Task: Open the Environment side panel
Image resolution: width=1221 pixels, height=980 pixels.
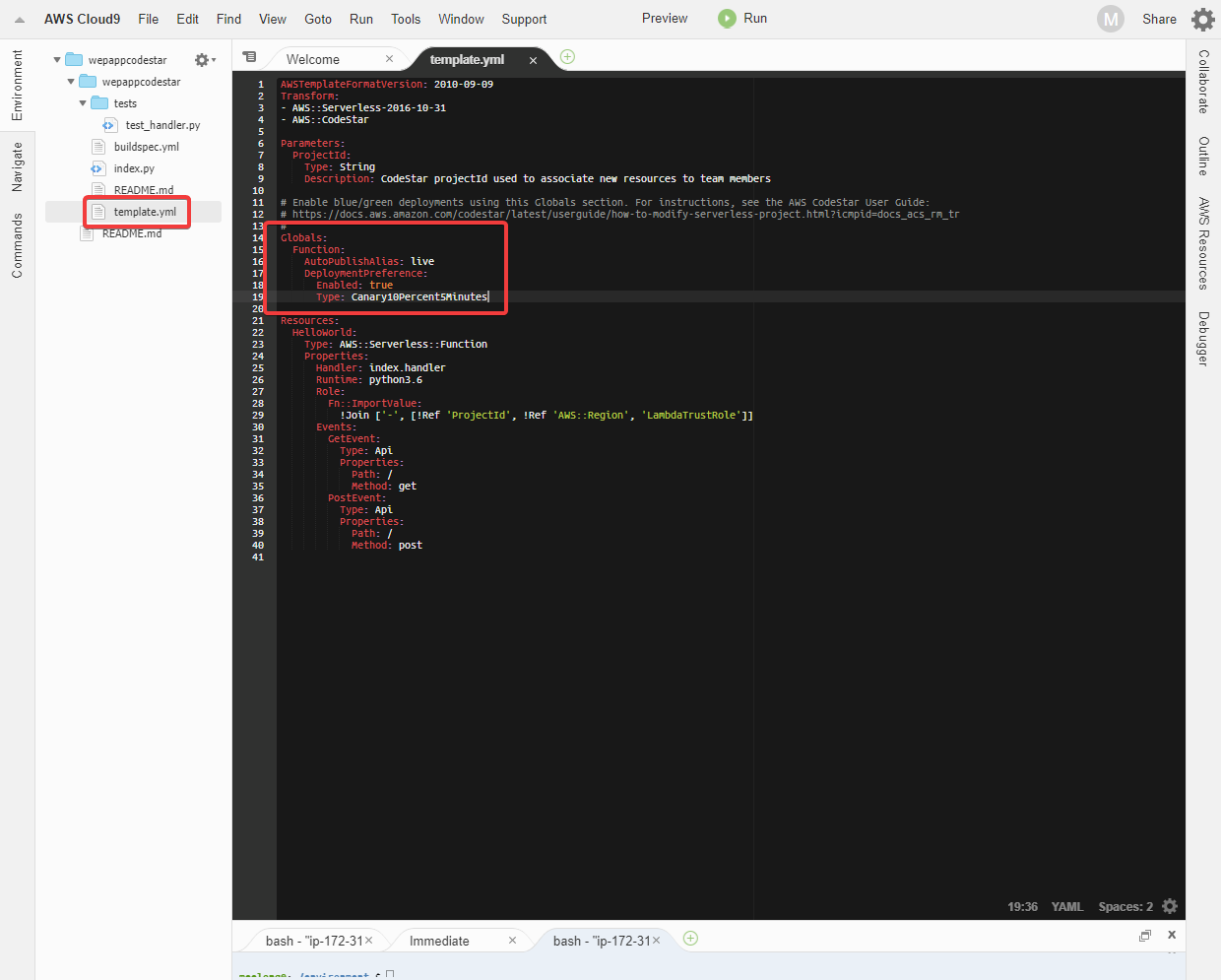Action: 17,86
